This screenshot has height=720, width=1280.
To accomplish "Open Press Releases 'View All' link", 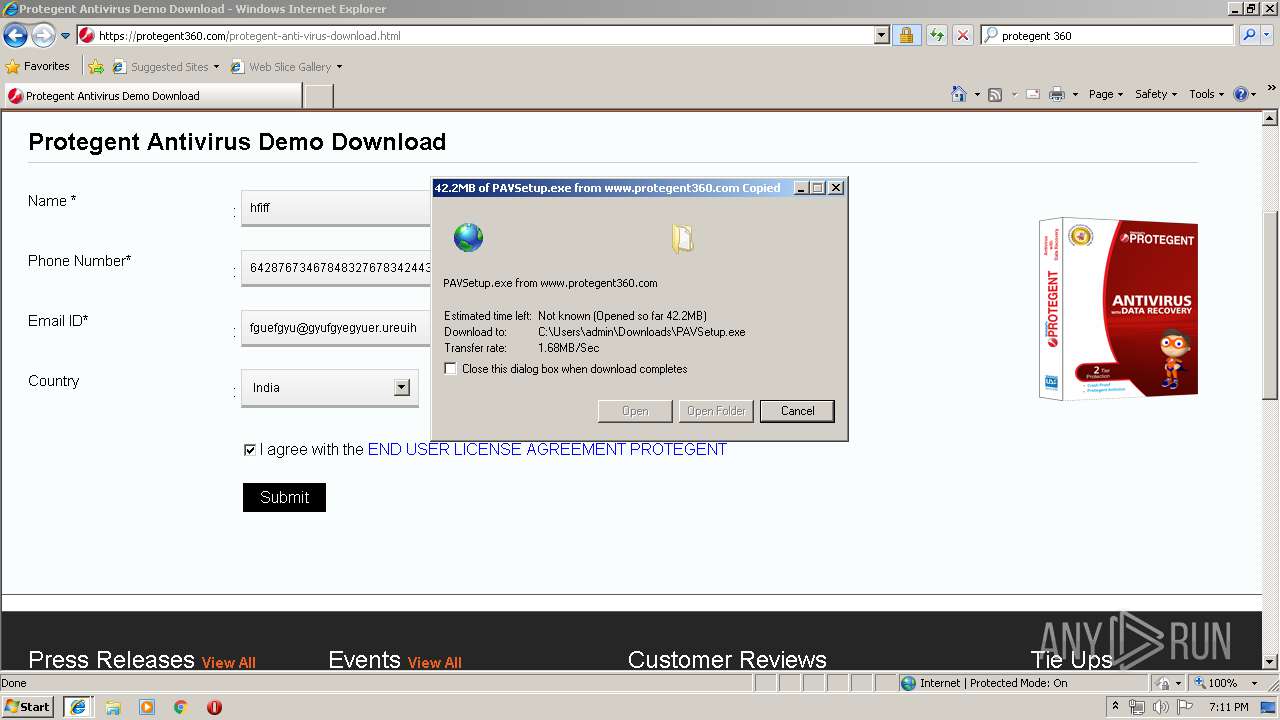I will tap(228, 662).
